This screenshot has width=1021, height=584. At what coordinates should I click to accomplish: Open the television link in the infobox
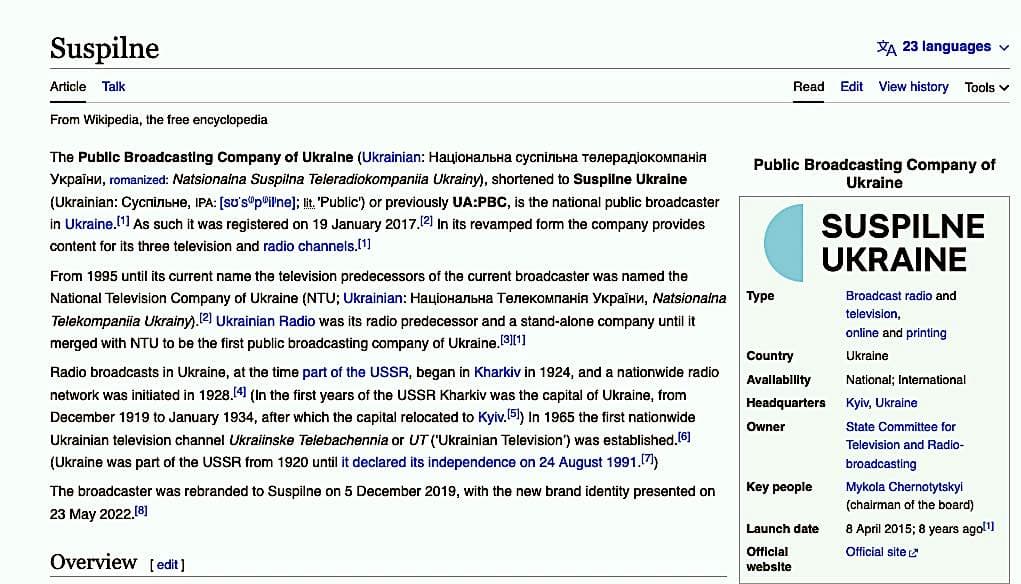pyautogui.click(x=871, y=314)
